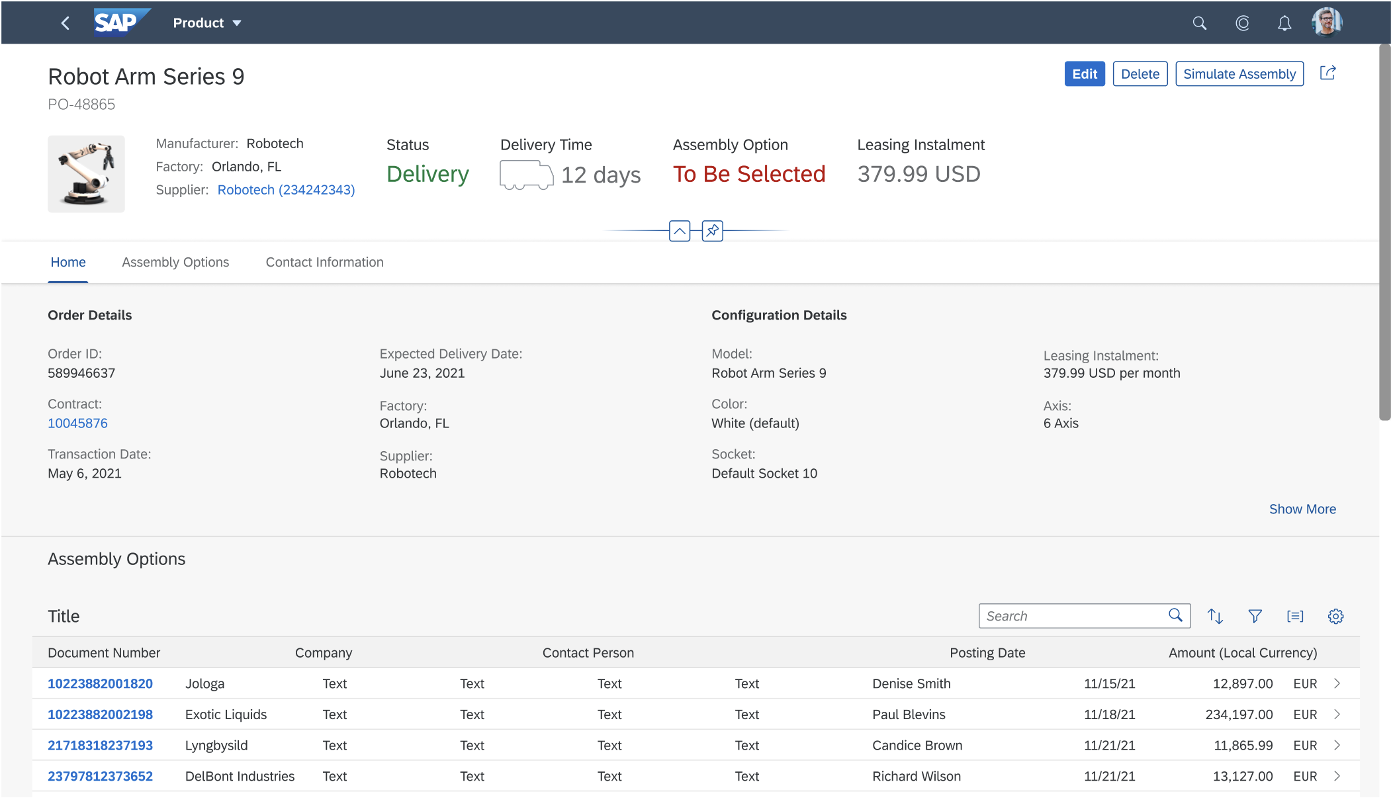
Task: Click the amount 234,197.00
Action: pos(1239,715)
